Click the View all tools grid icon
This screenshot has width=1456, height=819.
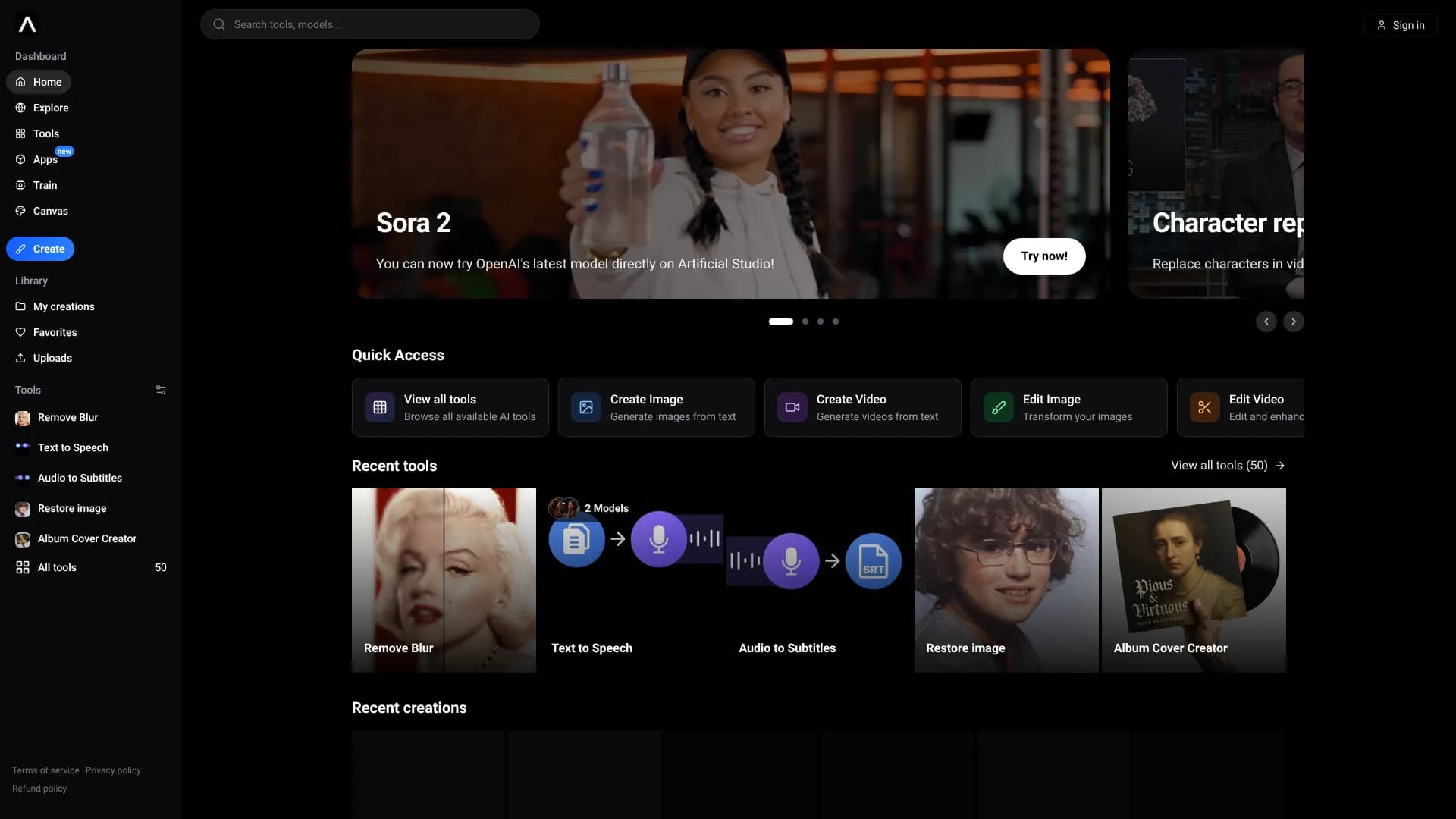[380, 407]
